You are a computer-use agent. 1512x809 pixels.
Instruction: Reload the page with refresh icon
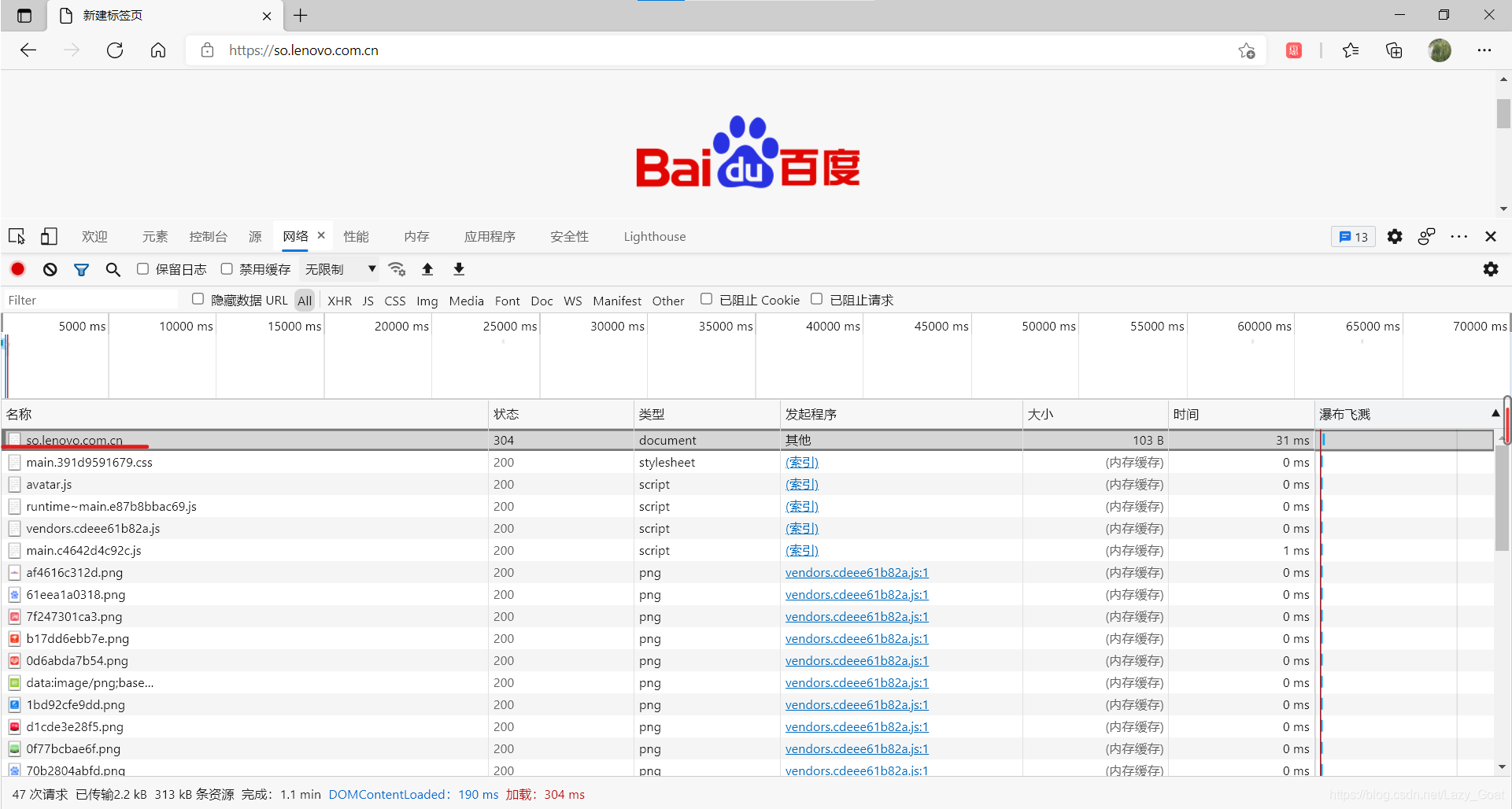click(x=115, y=50)
